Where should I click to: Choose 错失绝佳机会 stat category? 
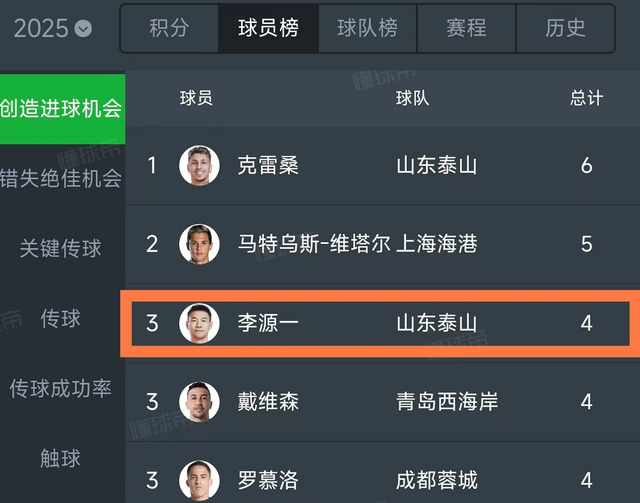pos(61,179)
